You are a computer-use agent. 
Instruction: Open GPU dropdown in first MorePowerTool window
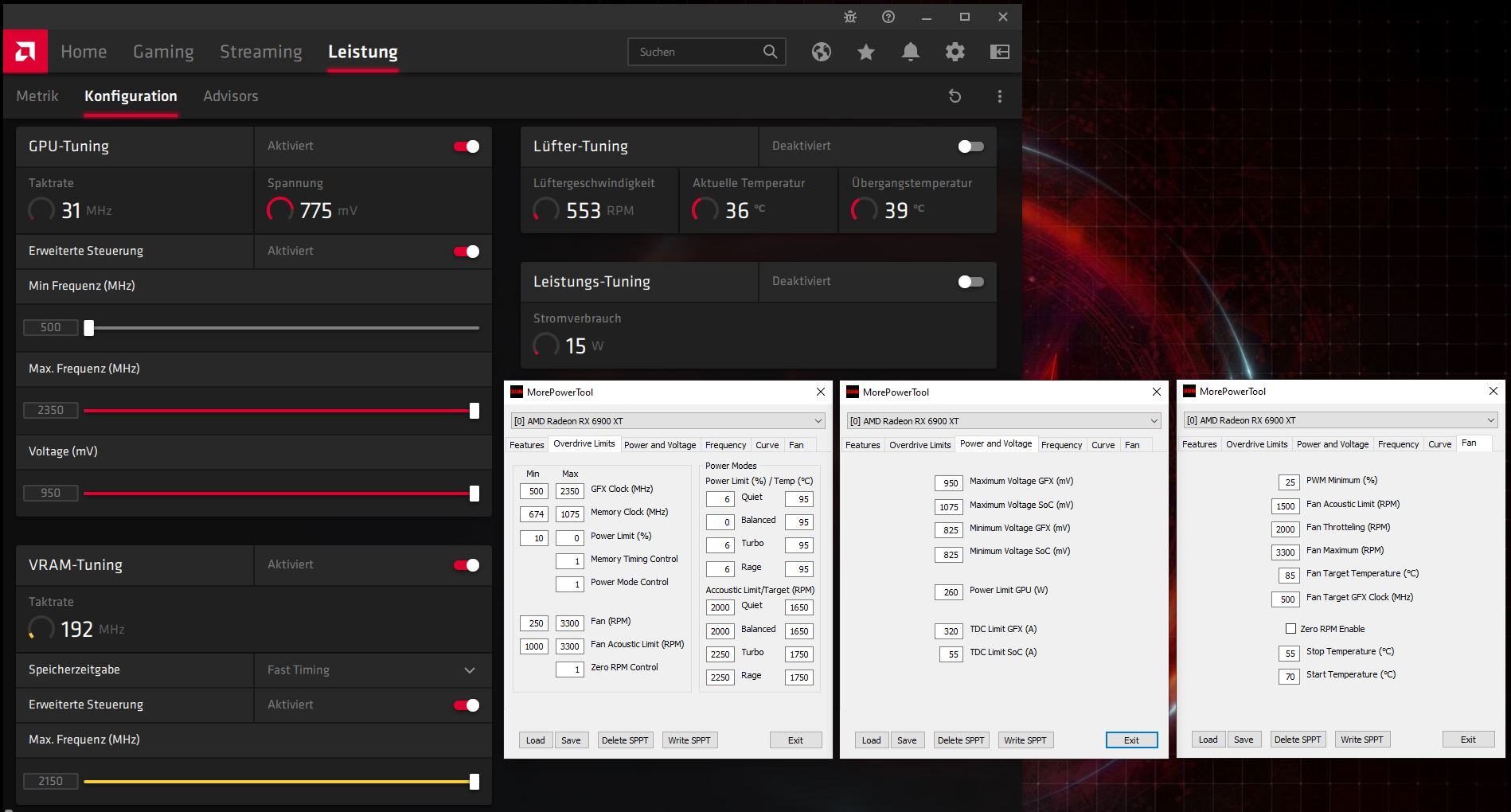[x=668, y=421]
